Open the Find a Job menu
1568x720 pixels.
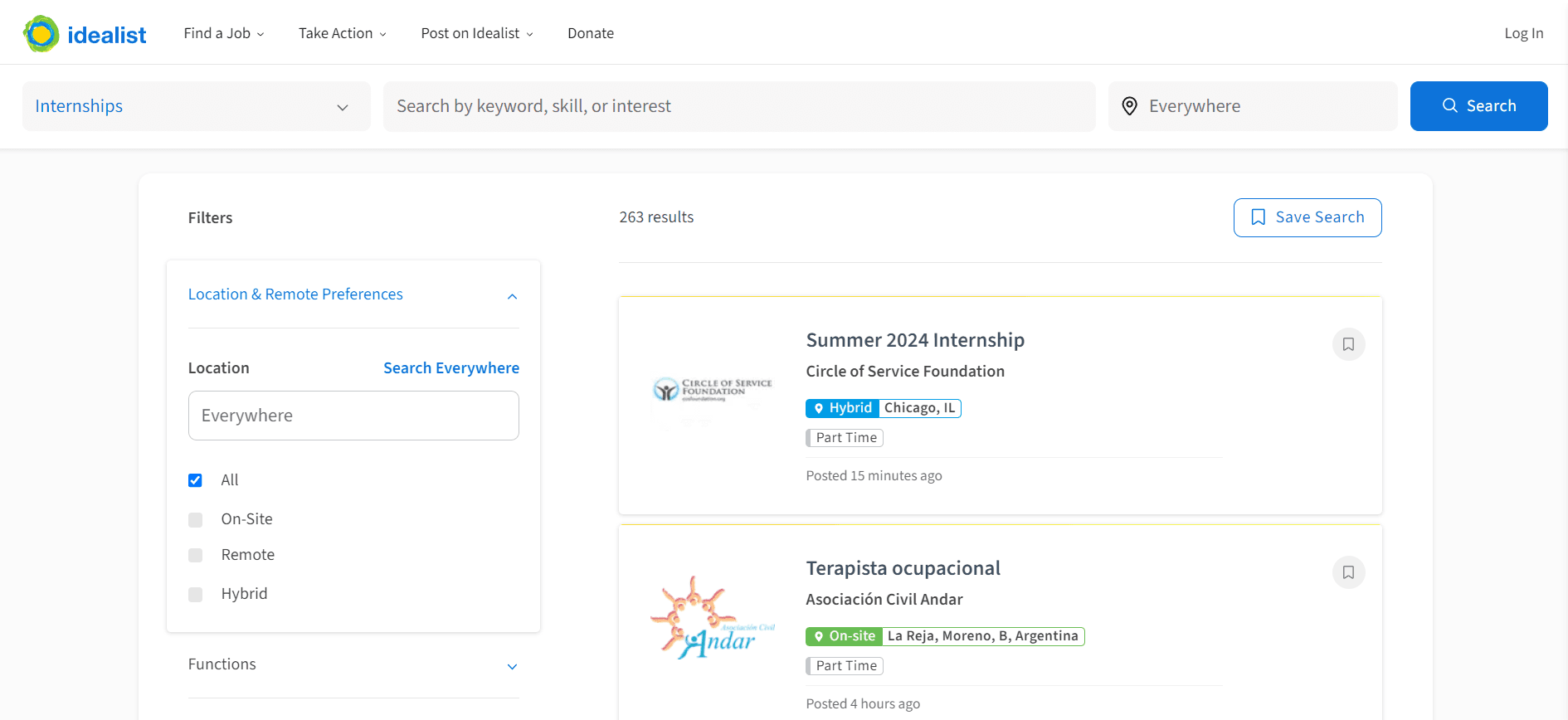[224, 33]
